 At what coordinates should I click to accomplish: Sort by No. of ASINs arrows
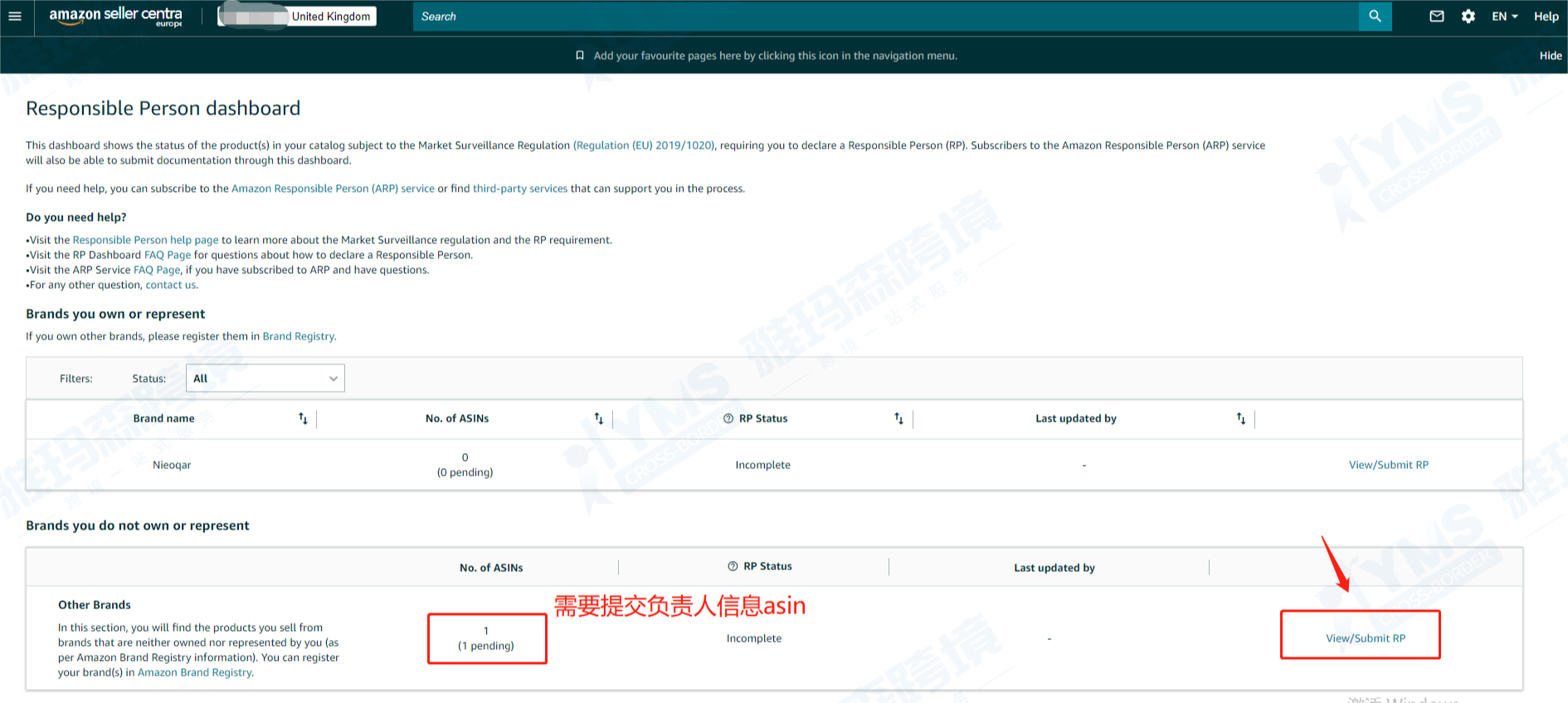pos(599,418)
